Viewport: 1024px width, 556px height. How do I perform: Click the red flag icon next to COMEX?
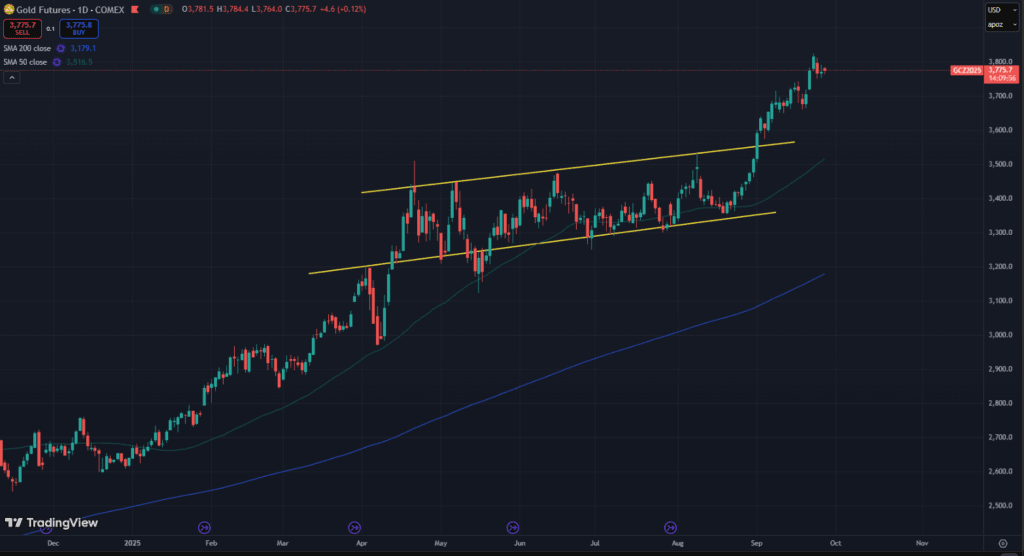(x=134, y=9)
